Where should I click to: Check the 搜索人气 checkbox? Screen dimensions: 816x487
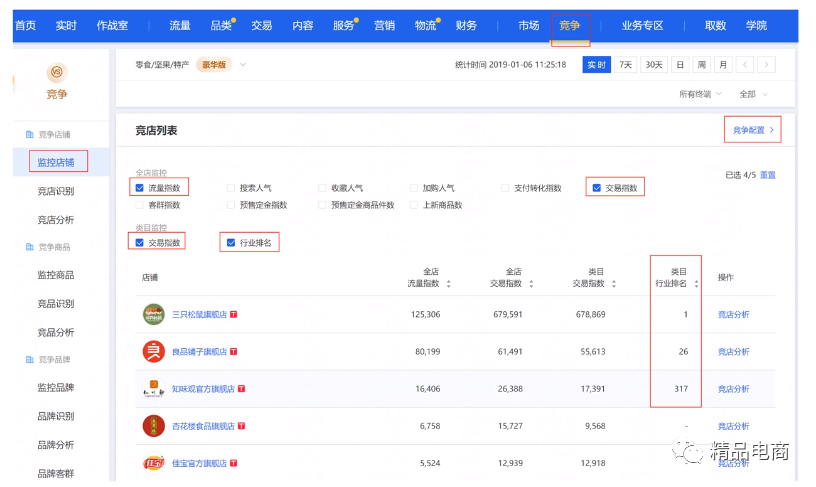tap(231, 188)
